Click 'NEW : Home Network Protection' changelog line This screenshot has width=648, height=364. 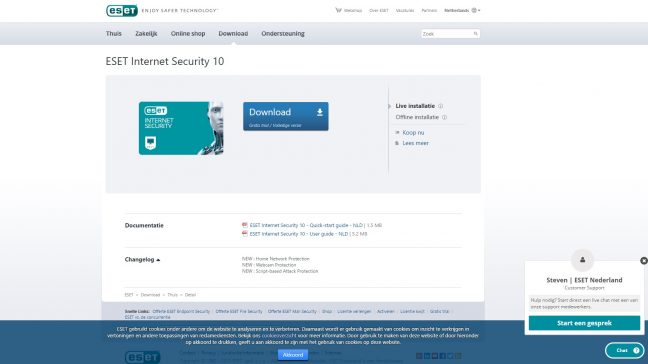click(x=276, y=259)
